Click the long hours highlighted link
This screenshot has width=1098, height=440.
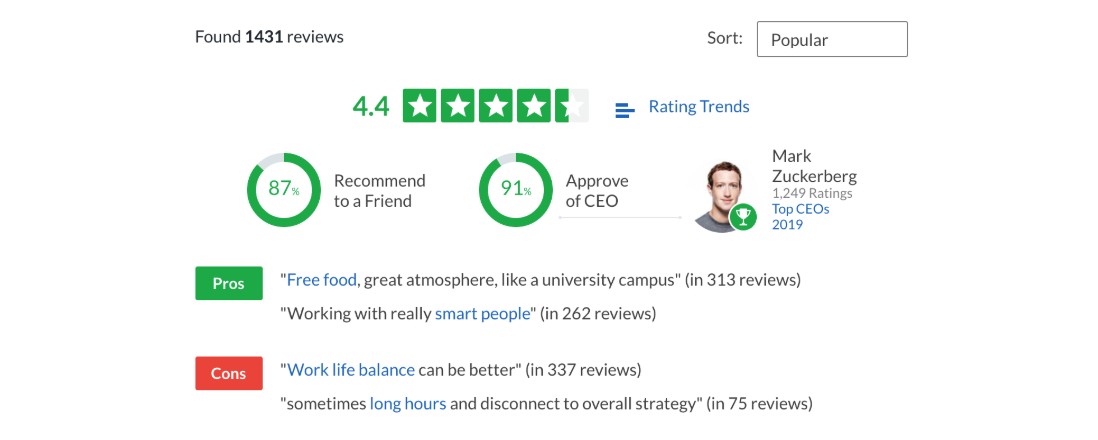click(408, 404)
